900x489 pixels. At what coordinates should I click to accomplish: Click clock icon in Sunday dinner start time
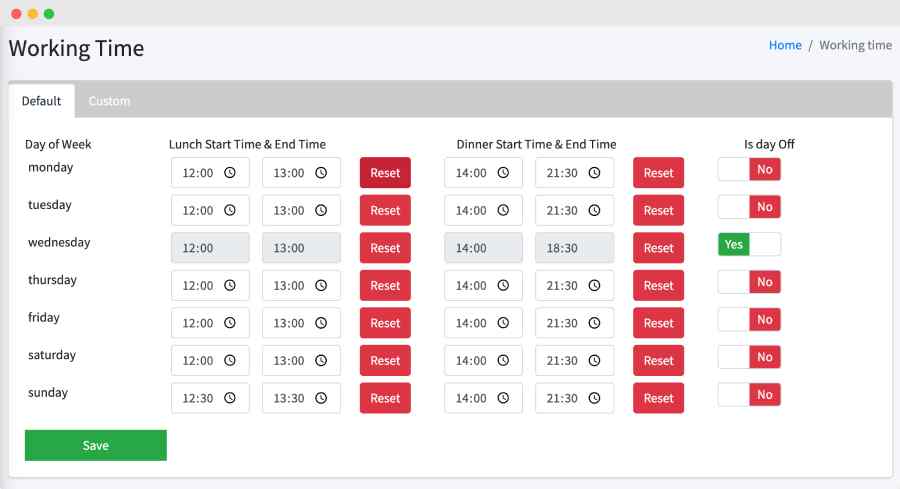point(503,398)
